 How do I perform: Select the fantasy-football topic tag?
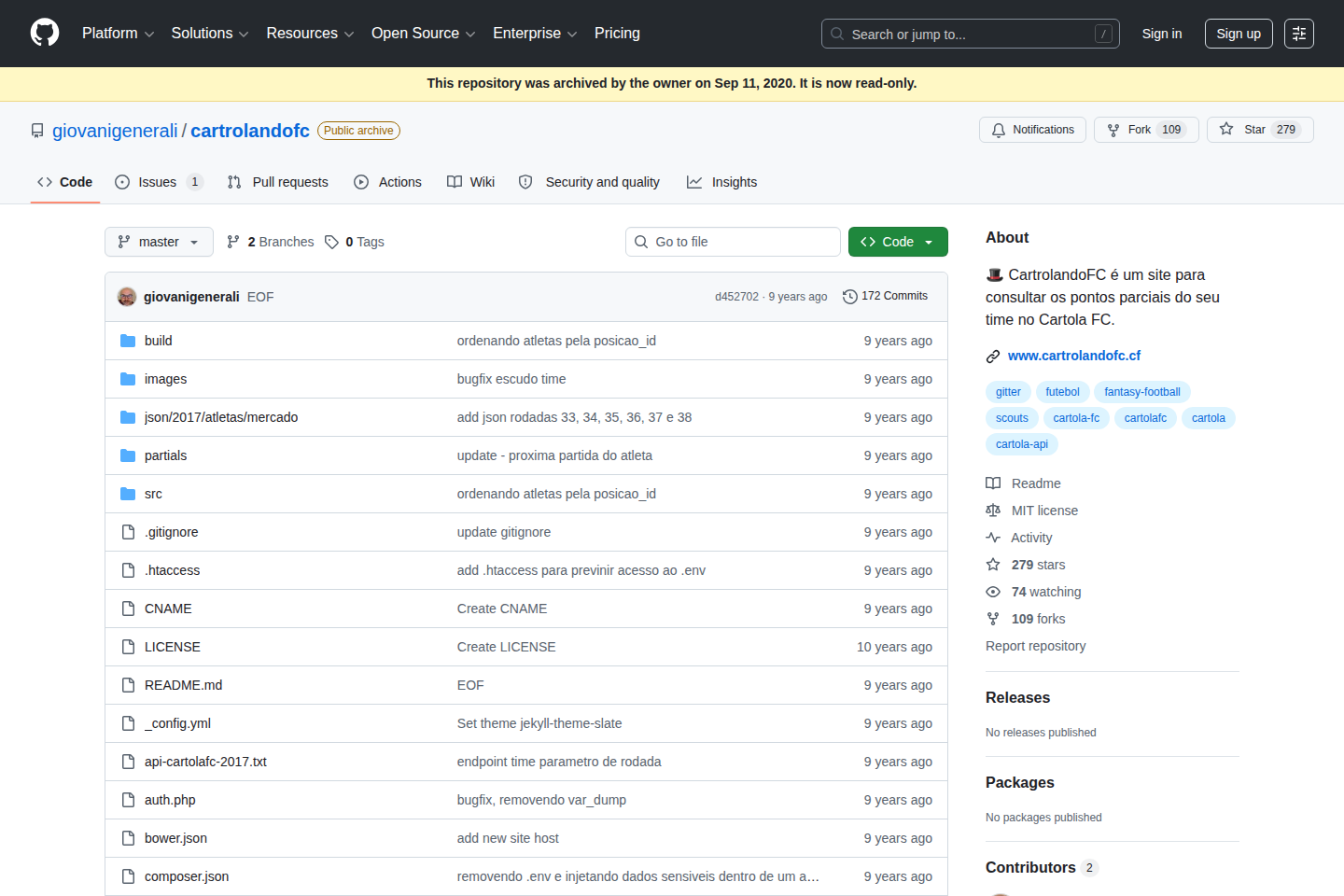click(1141, 392)
